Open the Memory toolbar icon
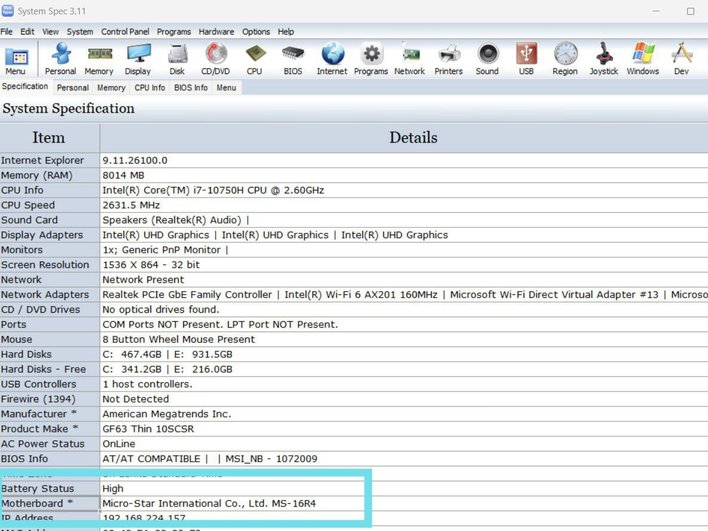Image resolution: width=708 pixels, height=531 pixels. click(x=99, y=59)
